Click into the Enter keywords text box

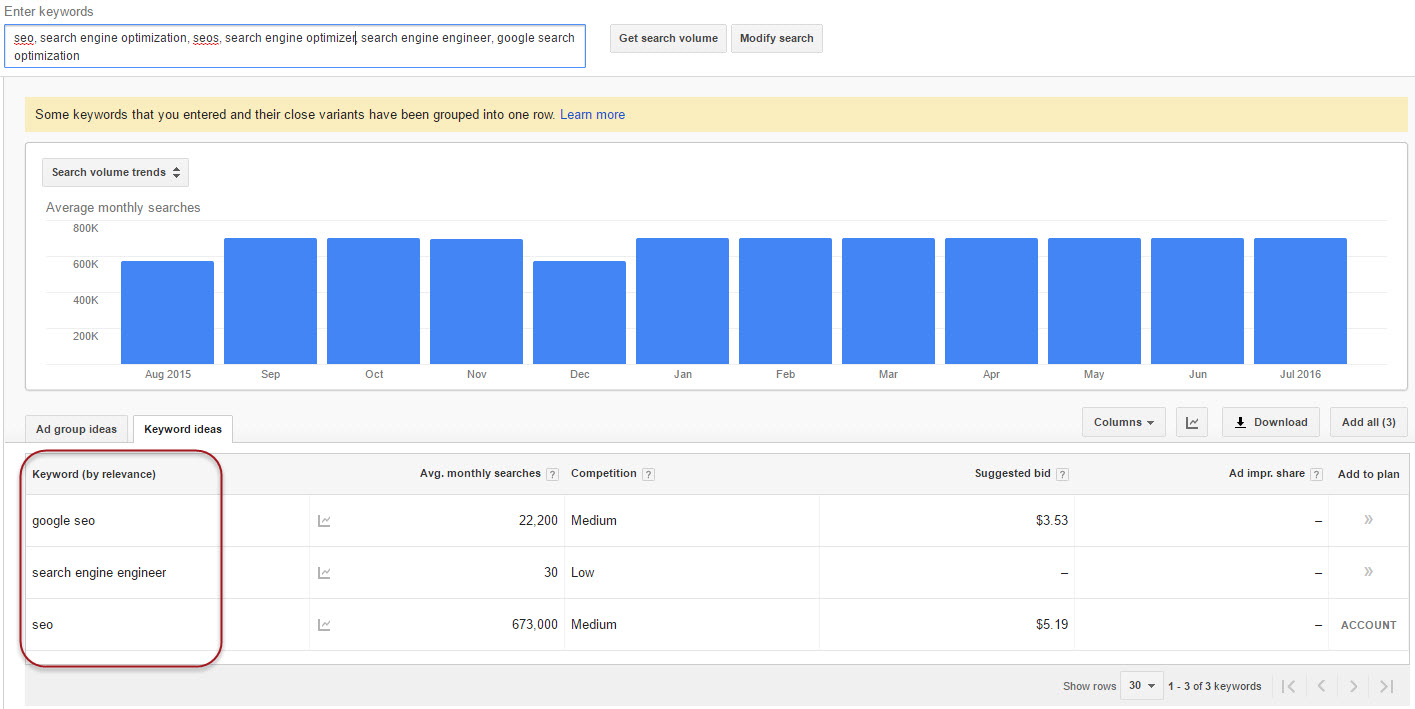coord(295,47)
